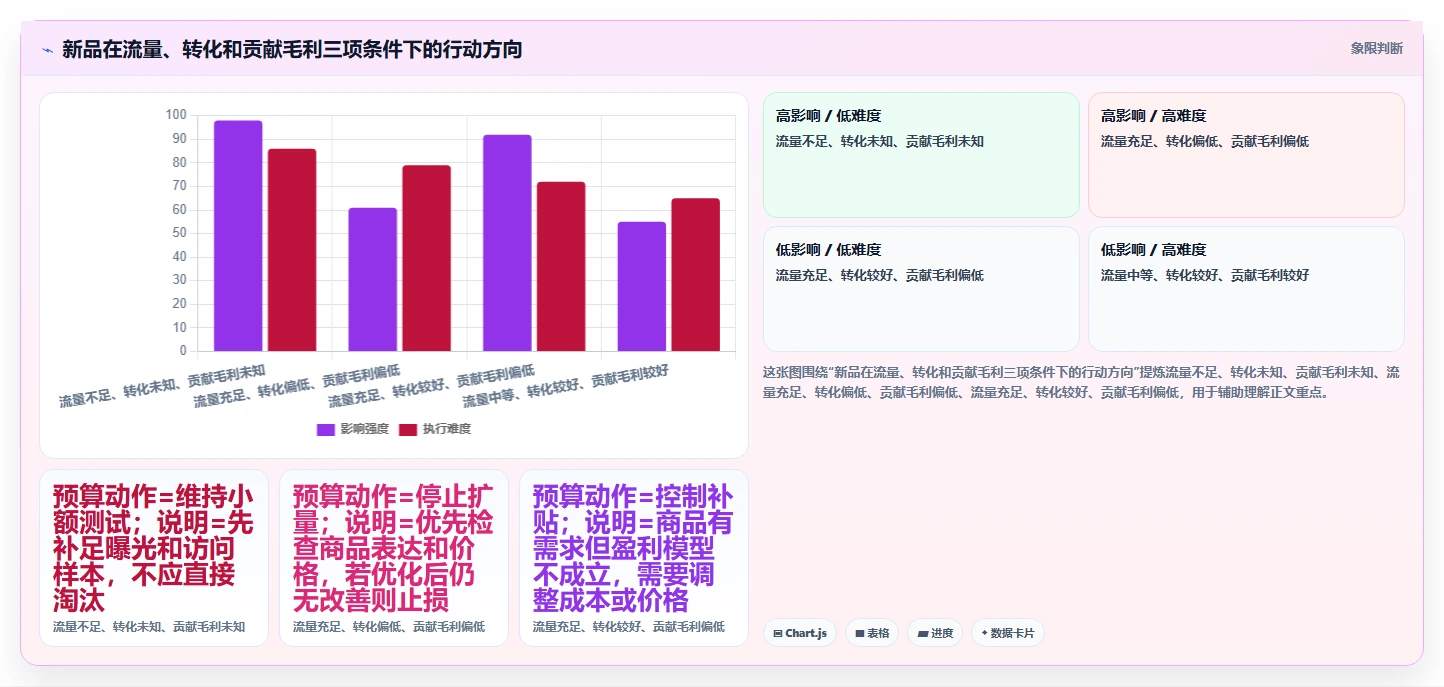Select the 停止扩量 budget action card
This screenshot has width=1444, height=687.
click(x=394, y=558)
